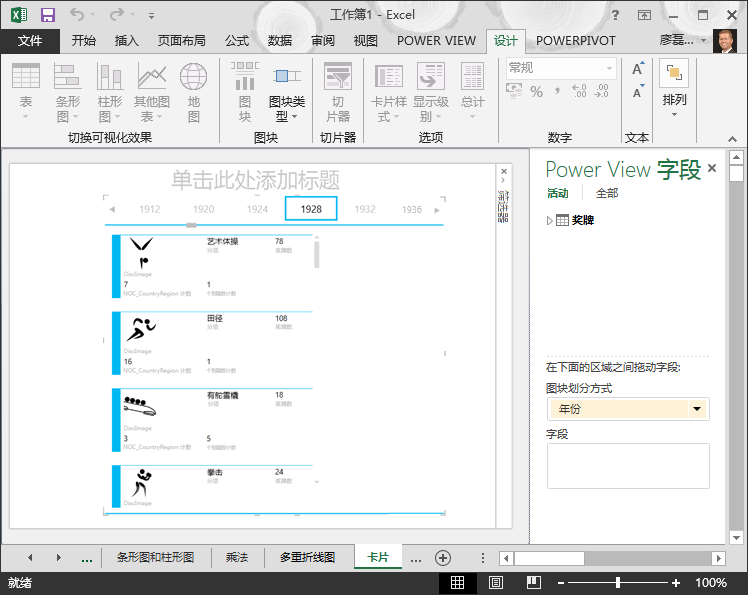Viewport: 748px width, 595px height.
Task: Select 全部 tab in field list
Action: [607, 193]
